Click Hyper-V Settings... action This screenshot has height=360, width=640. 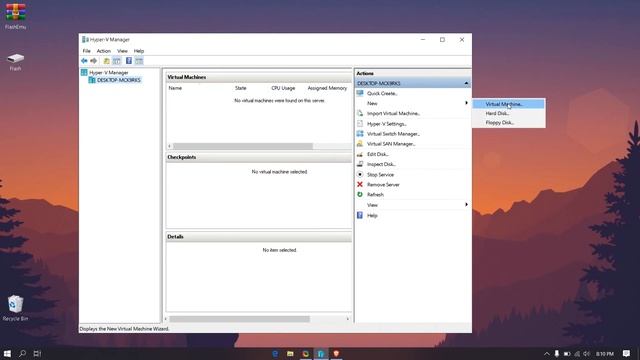tap(387, 124)
